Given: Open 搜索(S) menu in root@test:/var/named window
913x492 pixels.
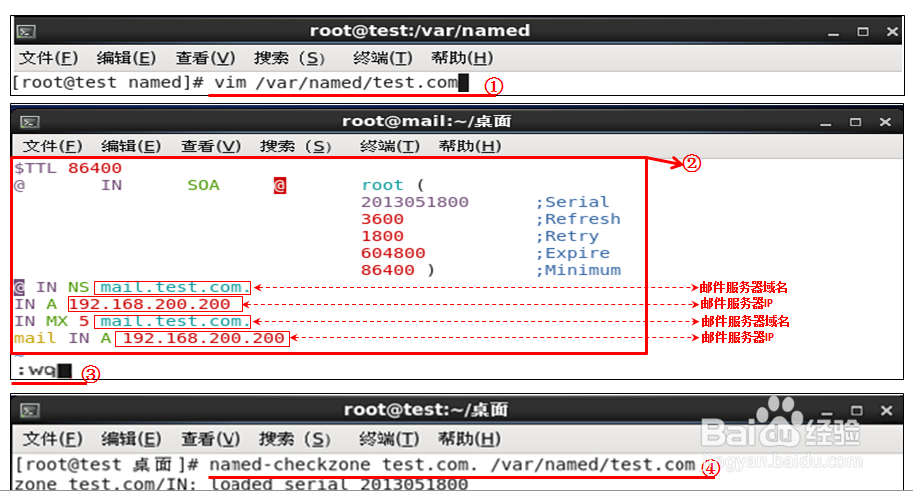Looking at the screenshot, I should [289, 58].
